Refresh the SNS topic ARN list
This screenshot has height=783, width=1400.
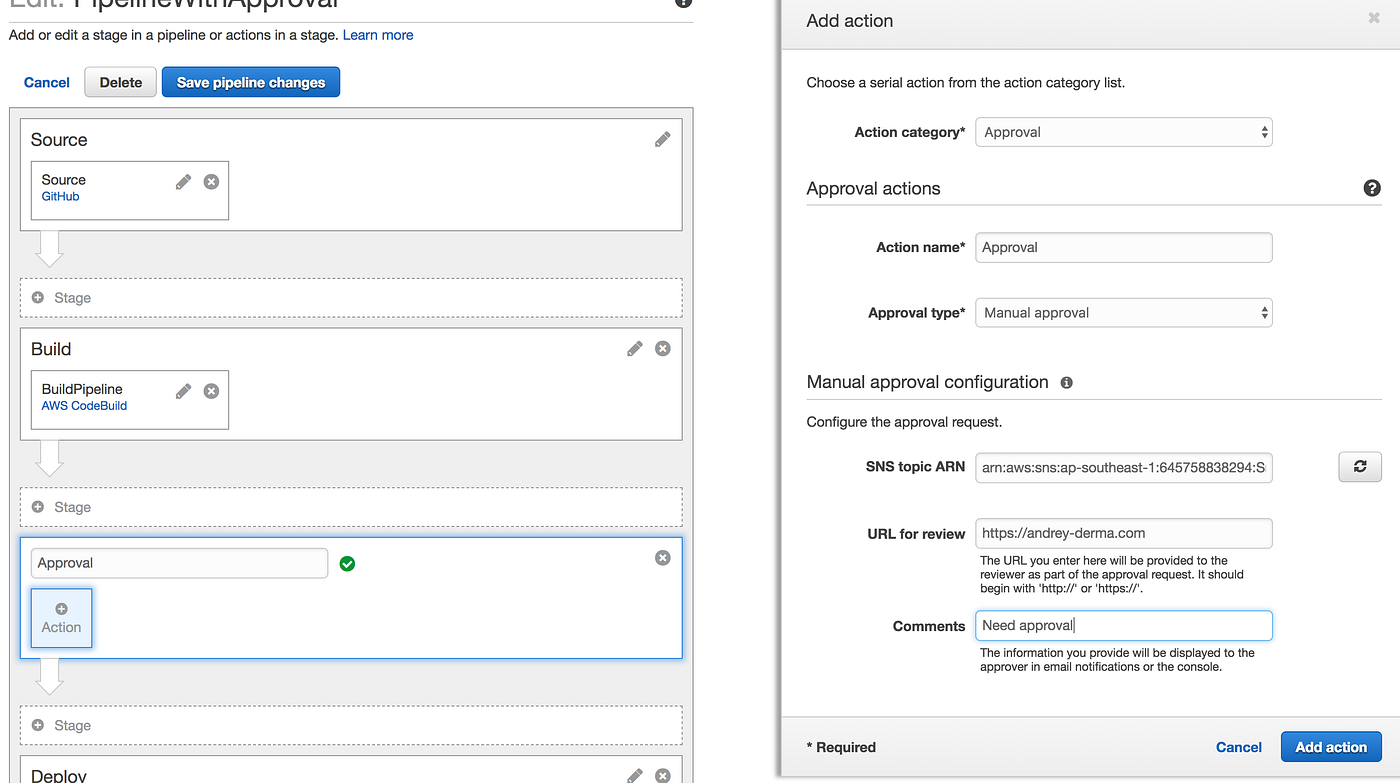tap(1359, 467)
